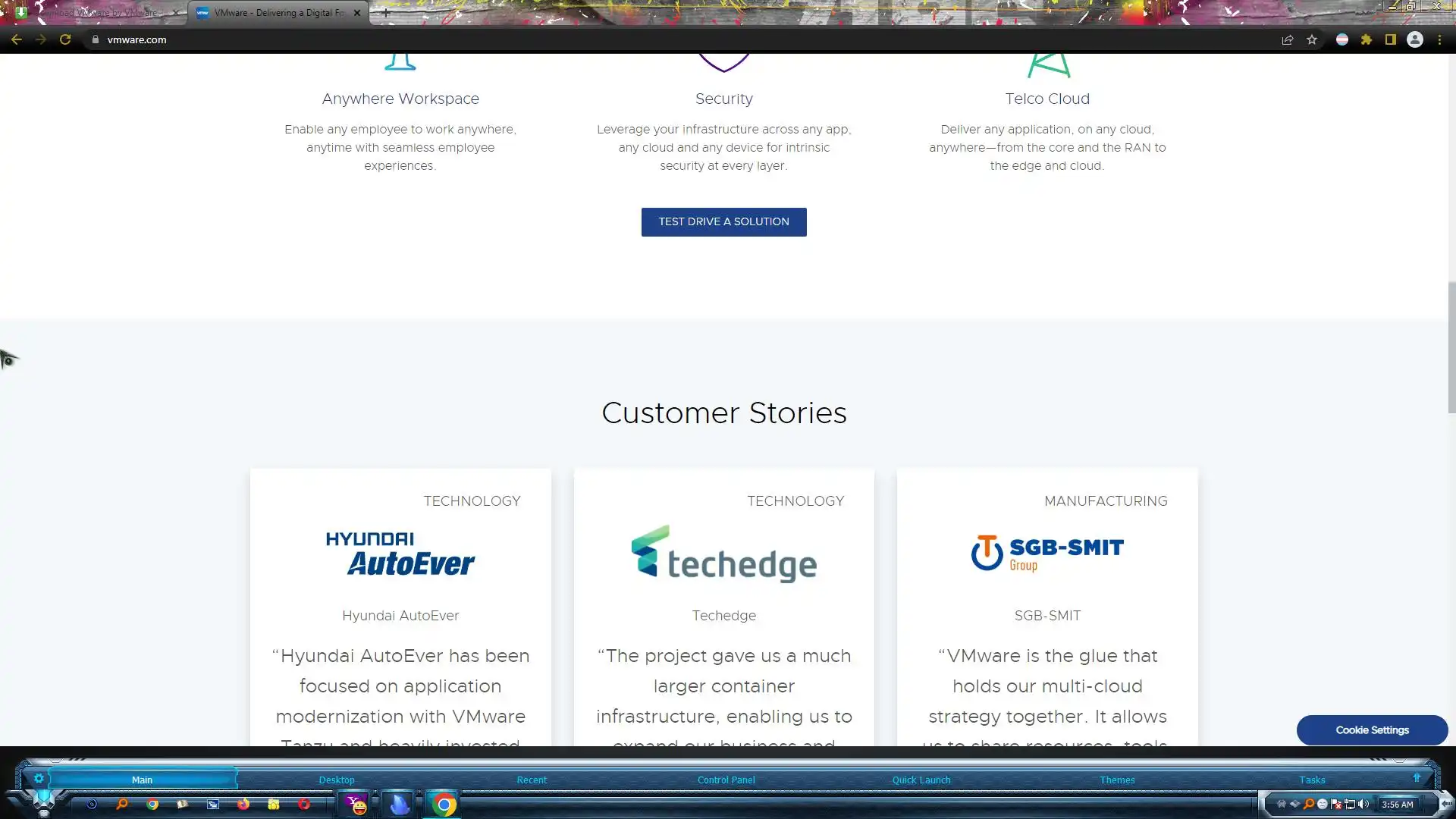Screen dimensions: 1456x819
Task: Open the Chrome extensions puzzle icon
Action: click(x=1367, y=39)
